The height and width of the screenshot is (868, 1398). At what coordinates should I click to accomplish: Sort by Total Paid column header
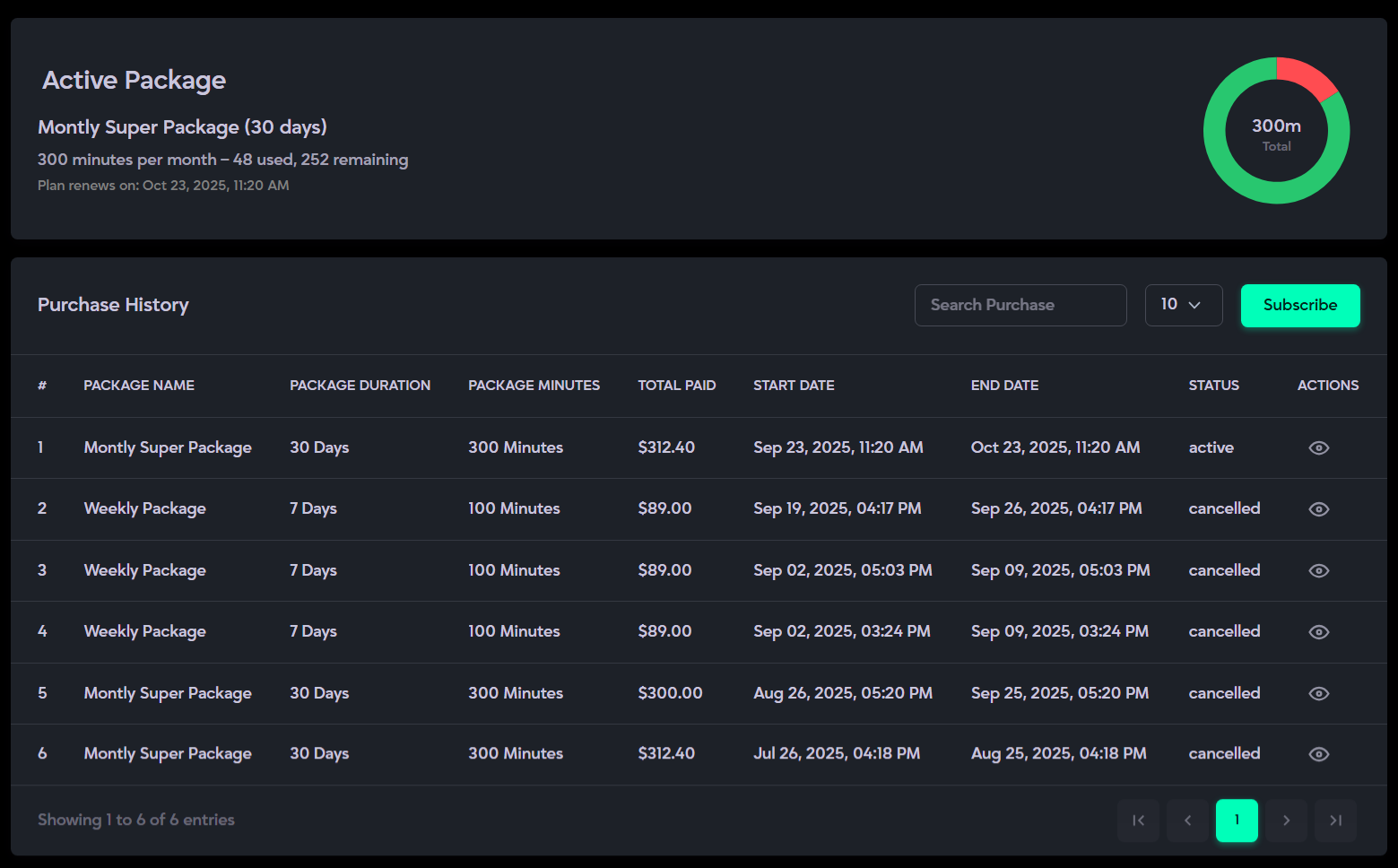[x=676, y=386]
